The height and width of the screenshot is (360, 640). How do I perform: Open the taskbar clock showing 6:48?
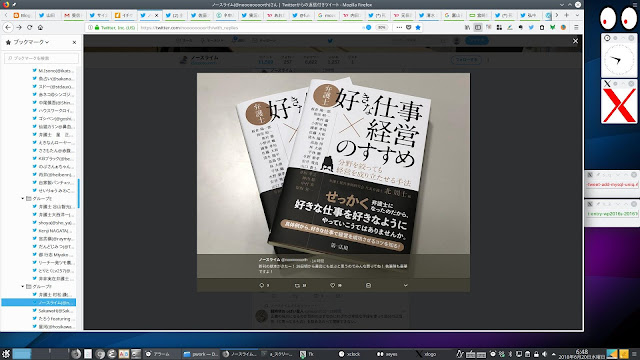tap(582, 354)
